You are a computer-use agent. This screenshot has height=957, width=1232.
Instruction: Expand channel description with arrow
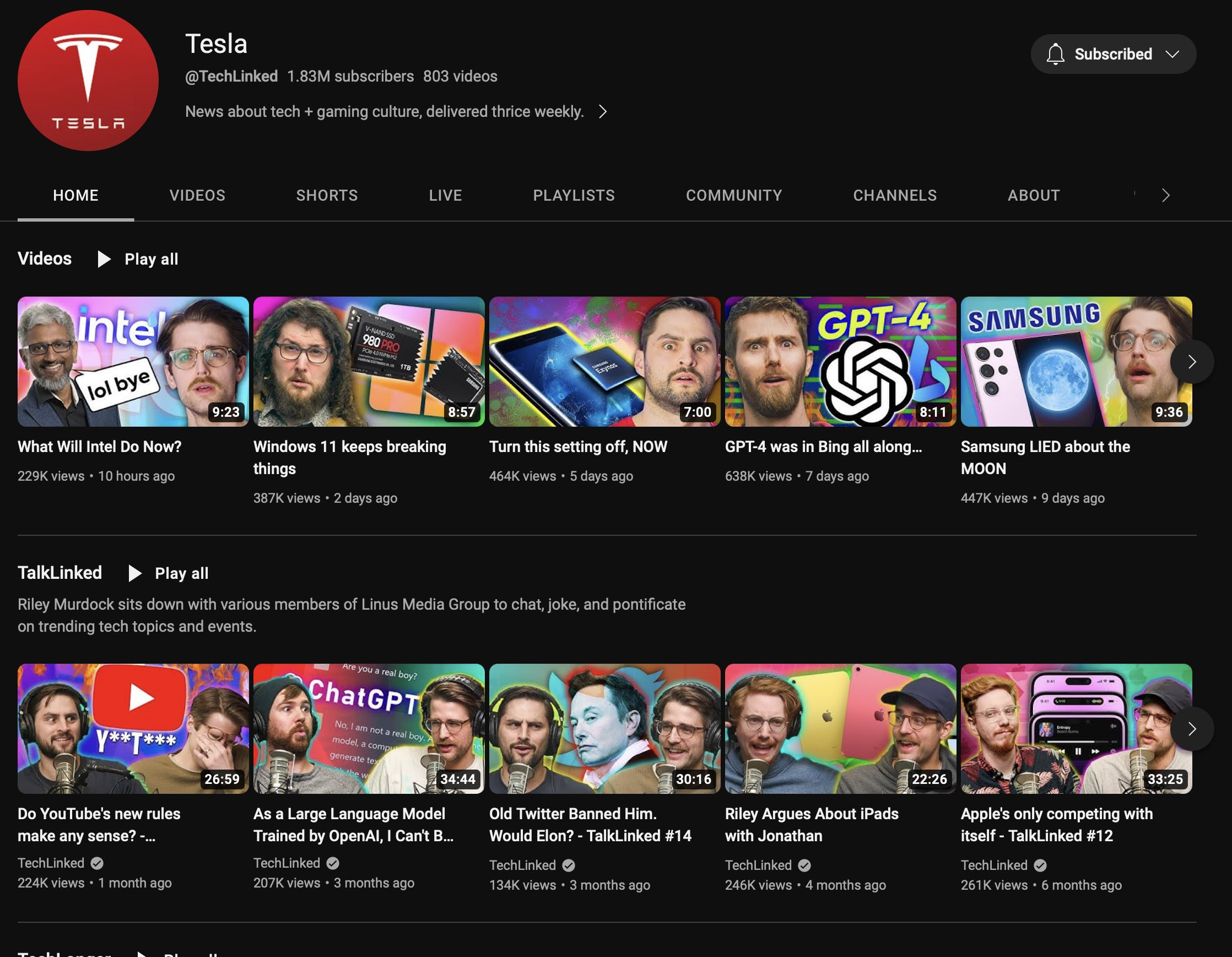pyautogui.click(x=602, y=112)
